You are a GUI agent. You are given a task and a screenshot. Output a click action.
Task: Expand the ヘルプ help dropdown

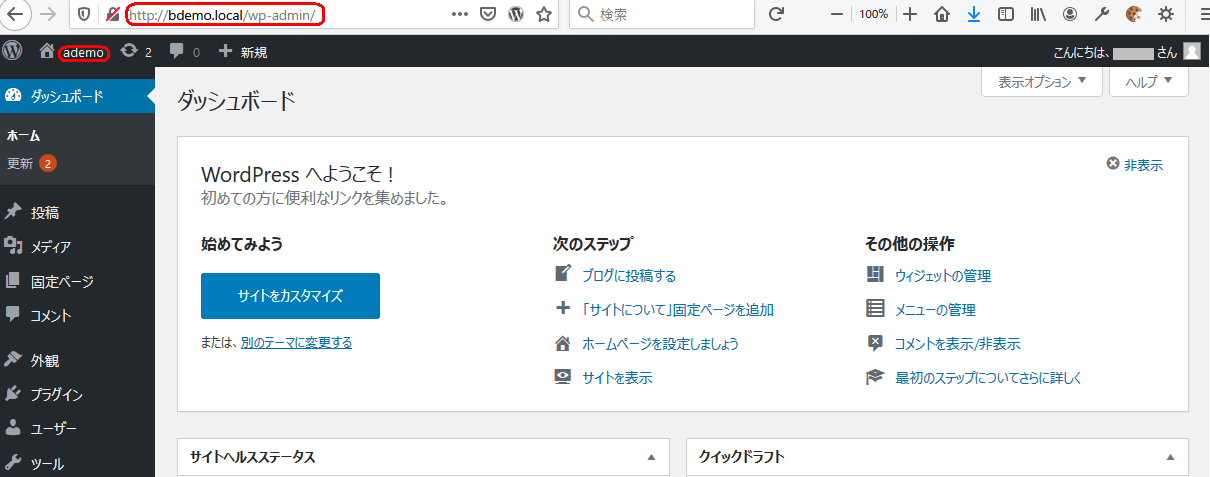pos(1149,82)
